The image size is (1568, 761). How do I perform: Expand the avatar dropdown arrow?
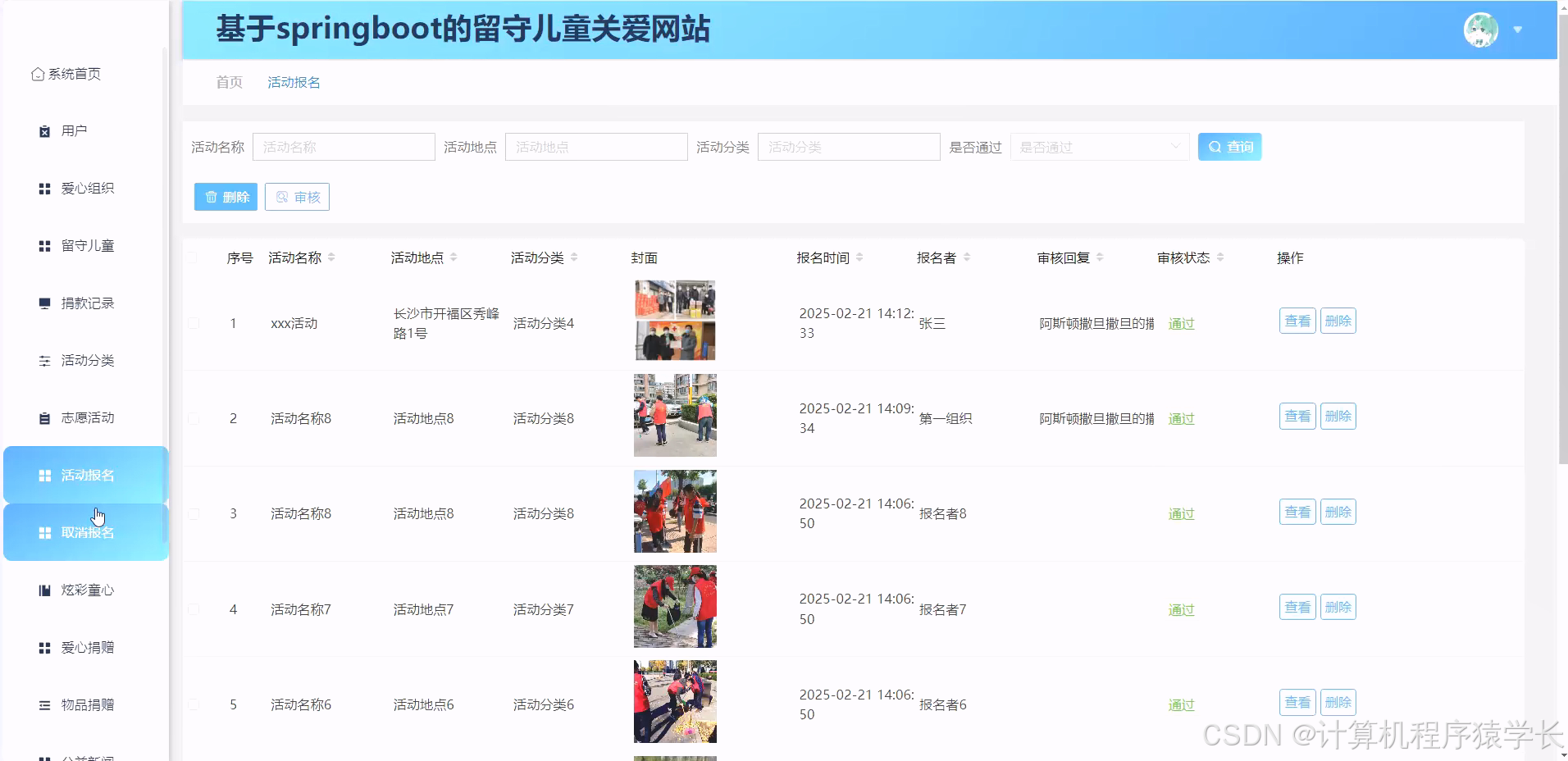1519,30
